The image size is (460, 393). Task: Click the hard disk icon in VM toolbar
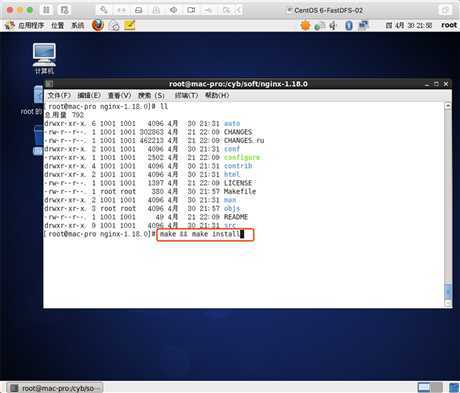coord(139,10)
